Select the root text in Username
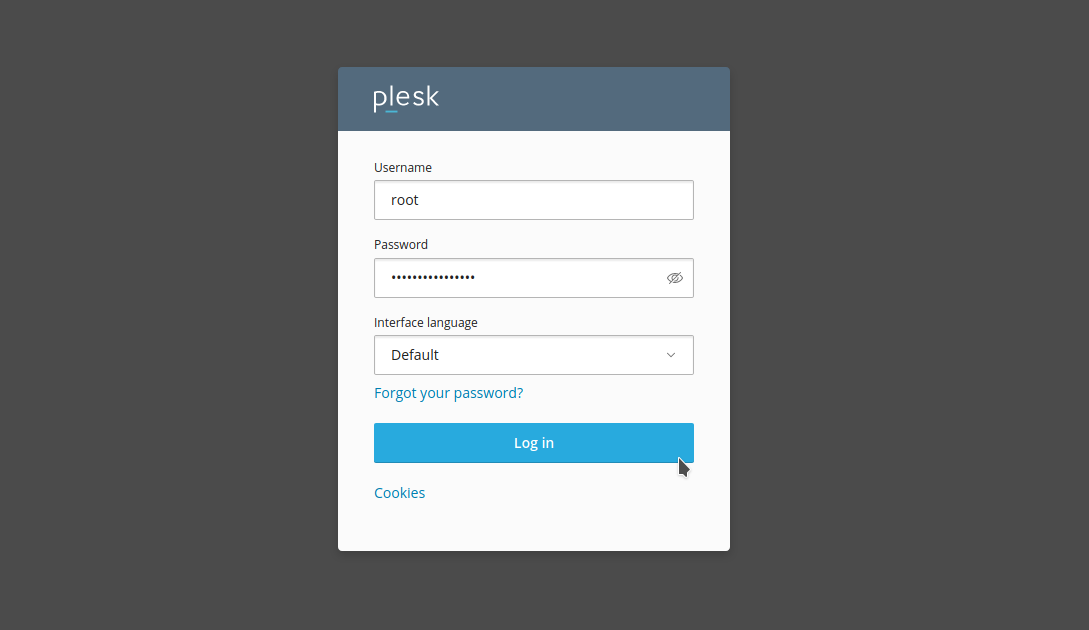Image resolution: width=1089 pixels, height=630 pixels. point(404,199)
